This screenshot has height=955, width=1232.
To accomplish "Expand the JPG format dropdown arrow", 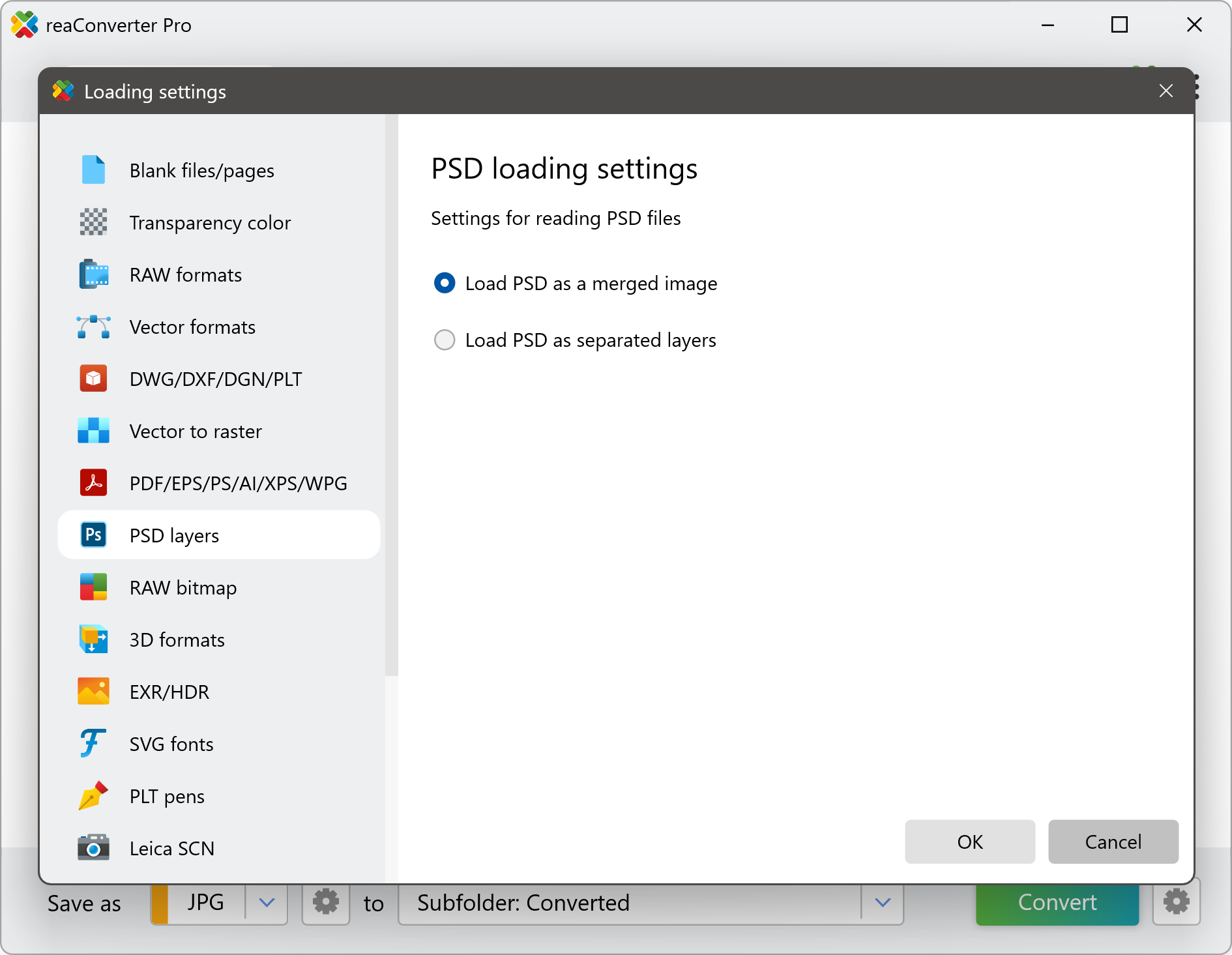I will (267, 903).
